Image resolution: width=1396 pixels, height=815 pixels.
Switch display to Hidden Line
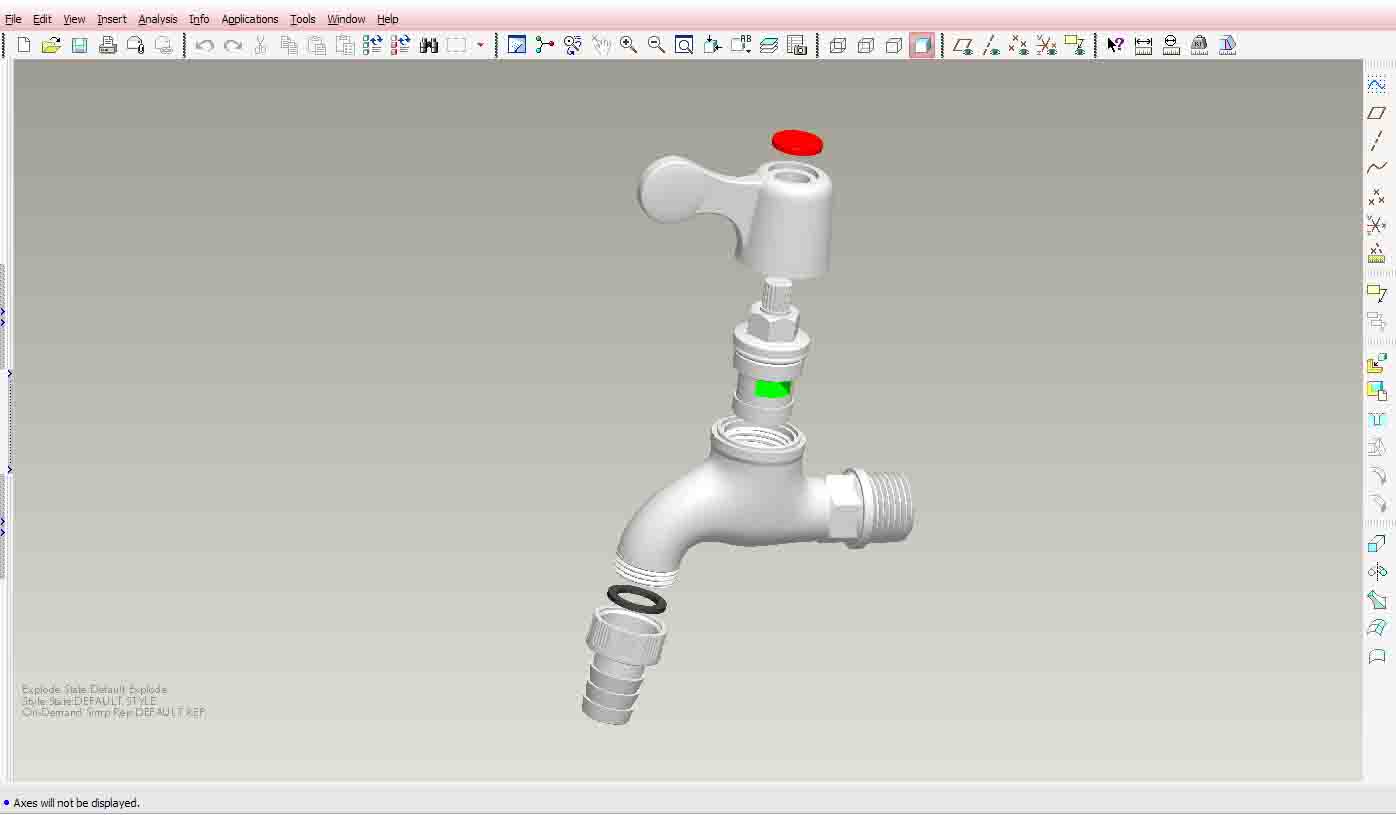[x=866, y=45]
